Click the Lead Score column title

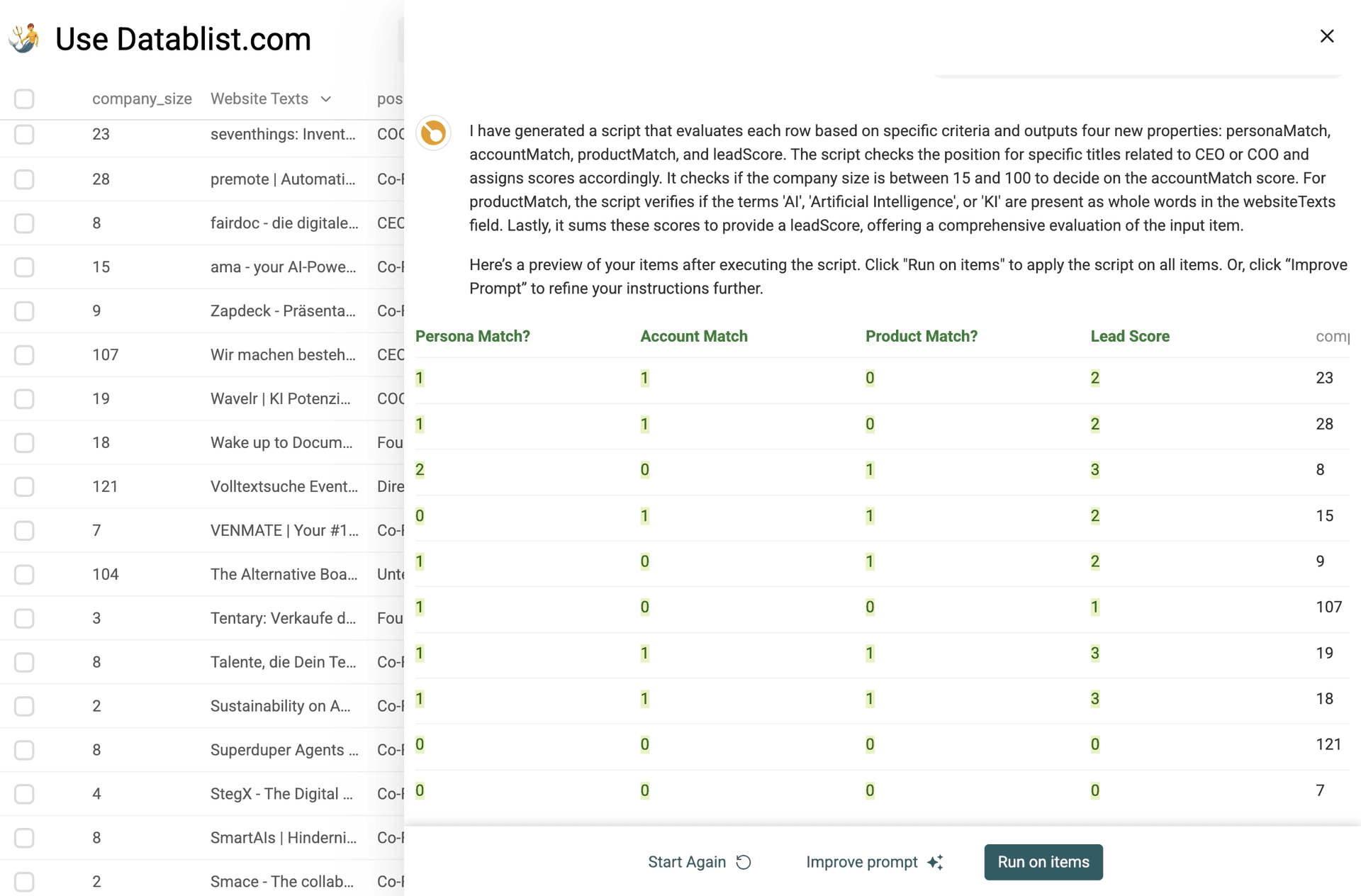click(x=1130, y=336)
